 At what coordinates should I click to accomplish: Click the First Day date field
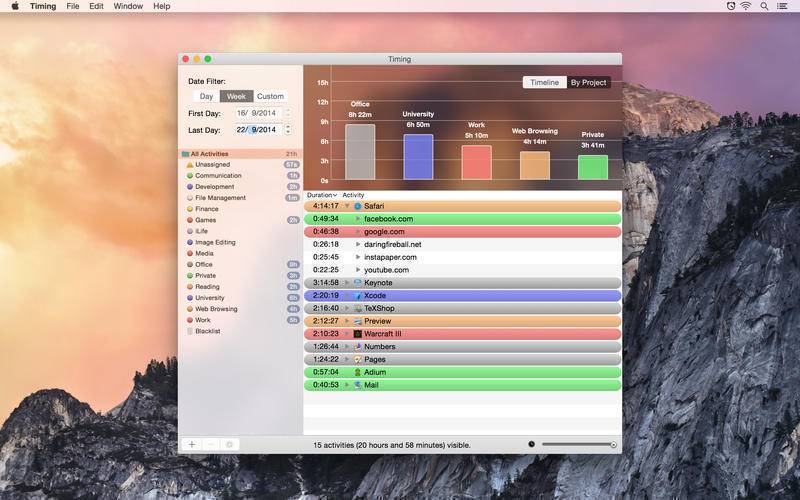click(258, 113)
